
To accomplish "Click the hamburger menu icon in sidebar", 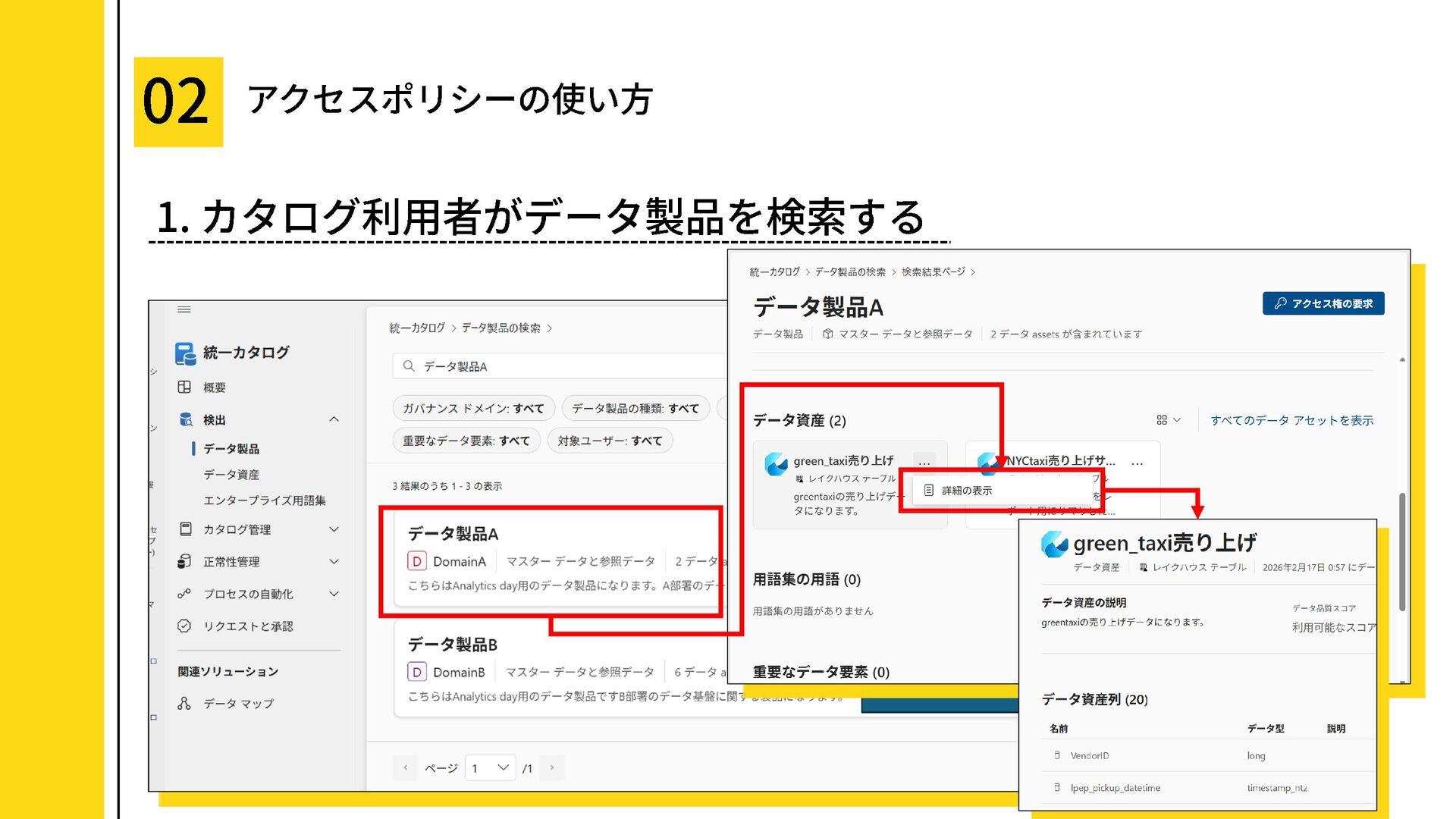I will click(x=184, y=309).
